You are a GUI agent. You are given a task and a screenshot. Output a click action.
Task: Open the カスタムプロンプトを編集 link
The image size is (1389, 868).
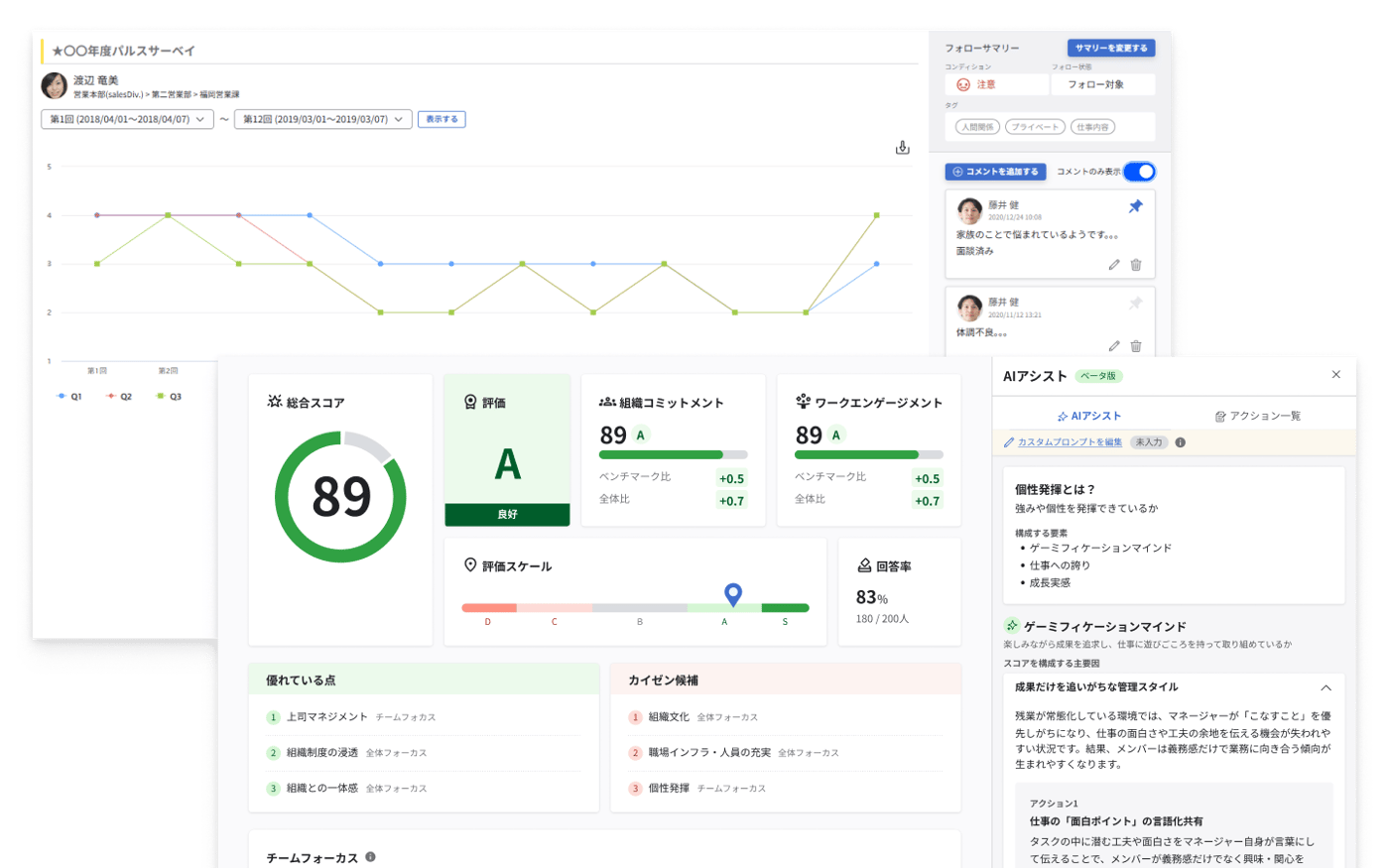tap(1070, 442)
